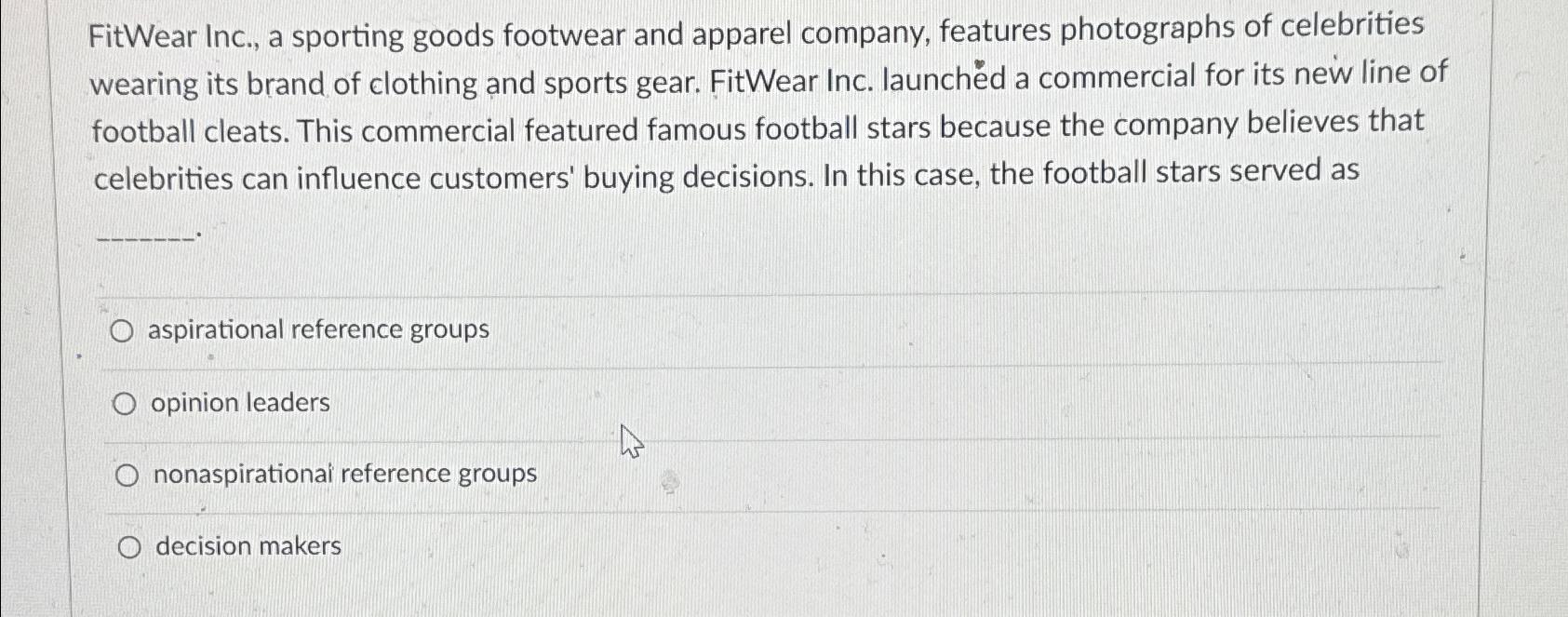Click the "nonaspirational reference groups" answer label
The image size is (1568, 617).
[345, 475]
